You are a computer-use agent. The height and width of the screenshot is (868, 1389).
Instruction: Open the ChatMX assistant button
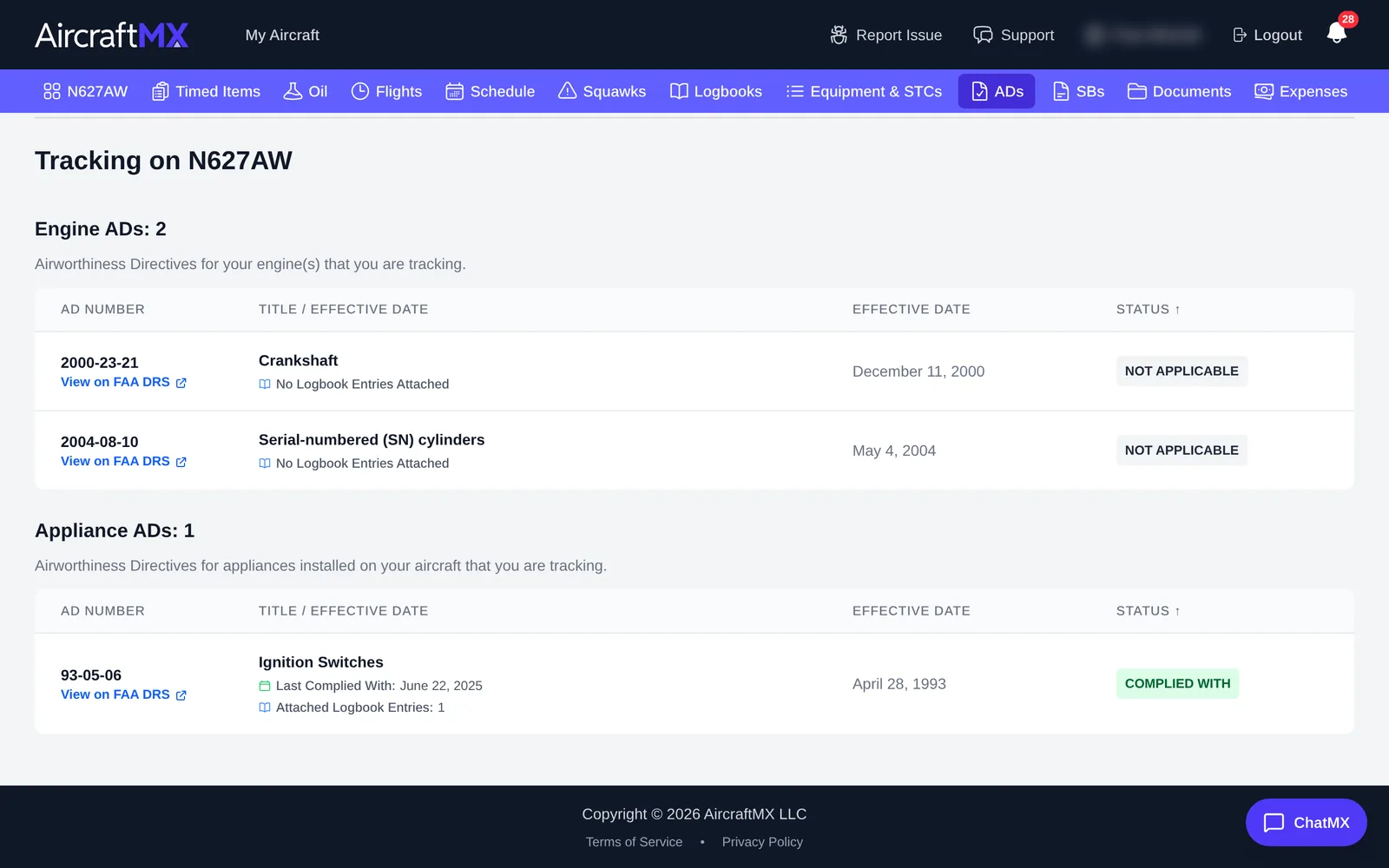click(x=1306, y=822)
